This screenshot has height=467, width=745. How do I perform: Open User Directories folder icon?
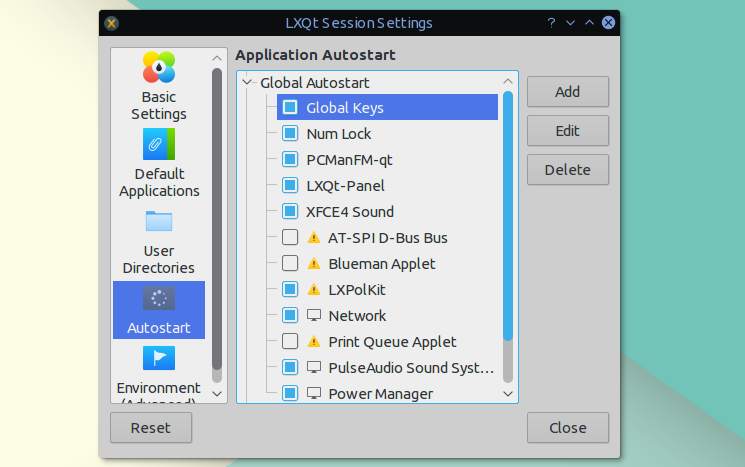point(159,221)
